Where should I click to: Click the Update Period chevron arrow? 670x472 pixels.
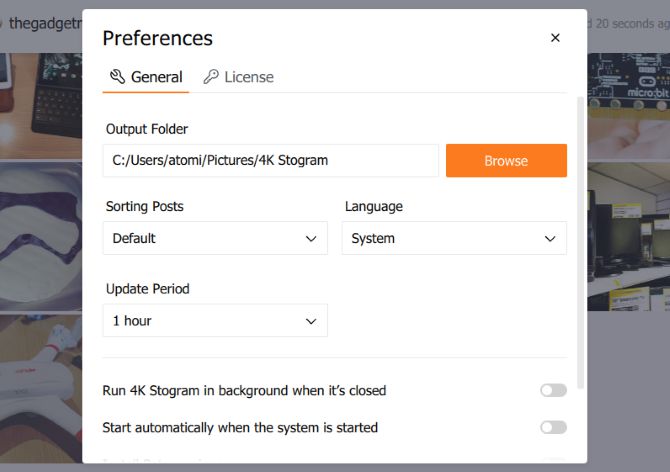pyautogui.click(x=311, y=321)
